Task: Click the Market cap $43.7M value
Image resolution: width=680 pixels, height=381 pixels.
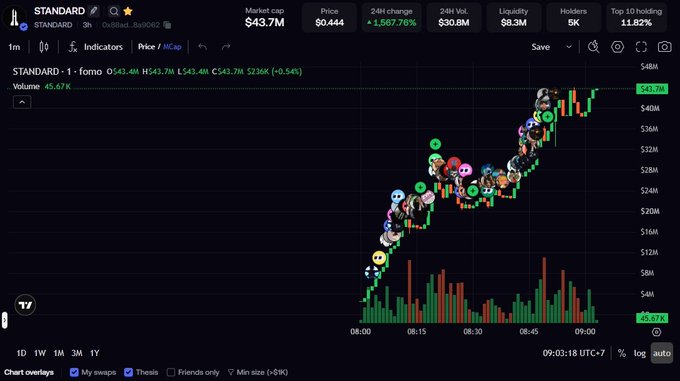Action: [x=265, y=23]
